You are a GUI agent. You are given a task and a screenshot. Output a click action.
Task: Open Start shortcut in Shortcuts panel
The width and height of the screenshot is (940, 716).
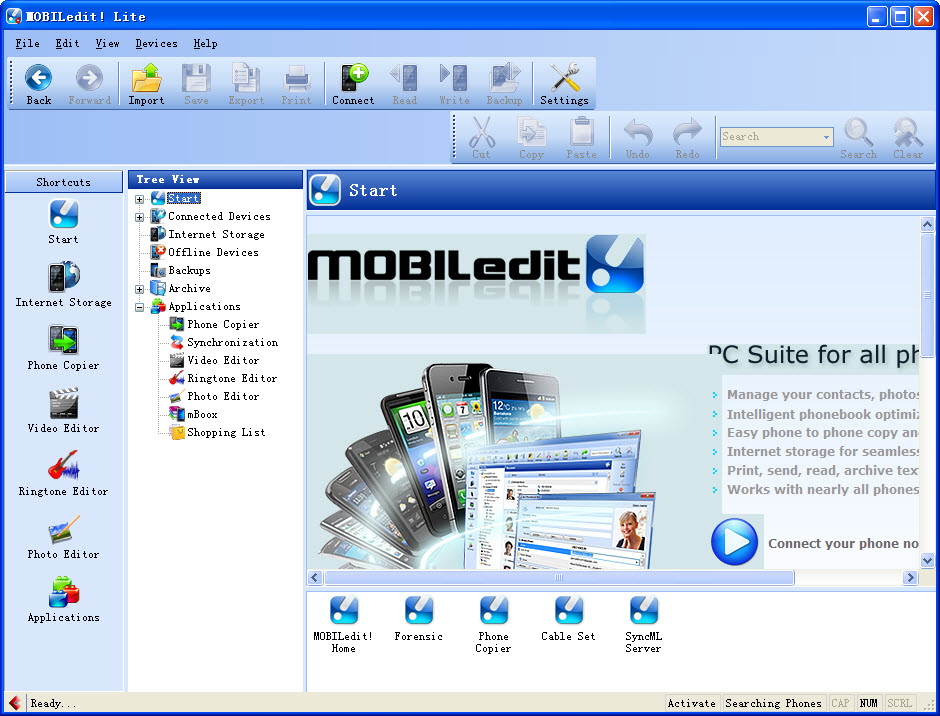63,221
